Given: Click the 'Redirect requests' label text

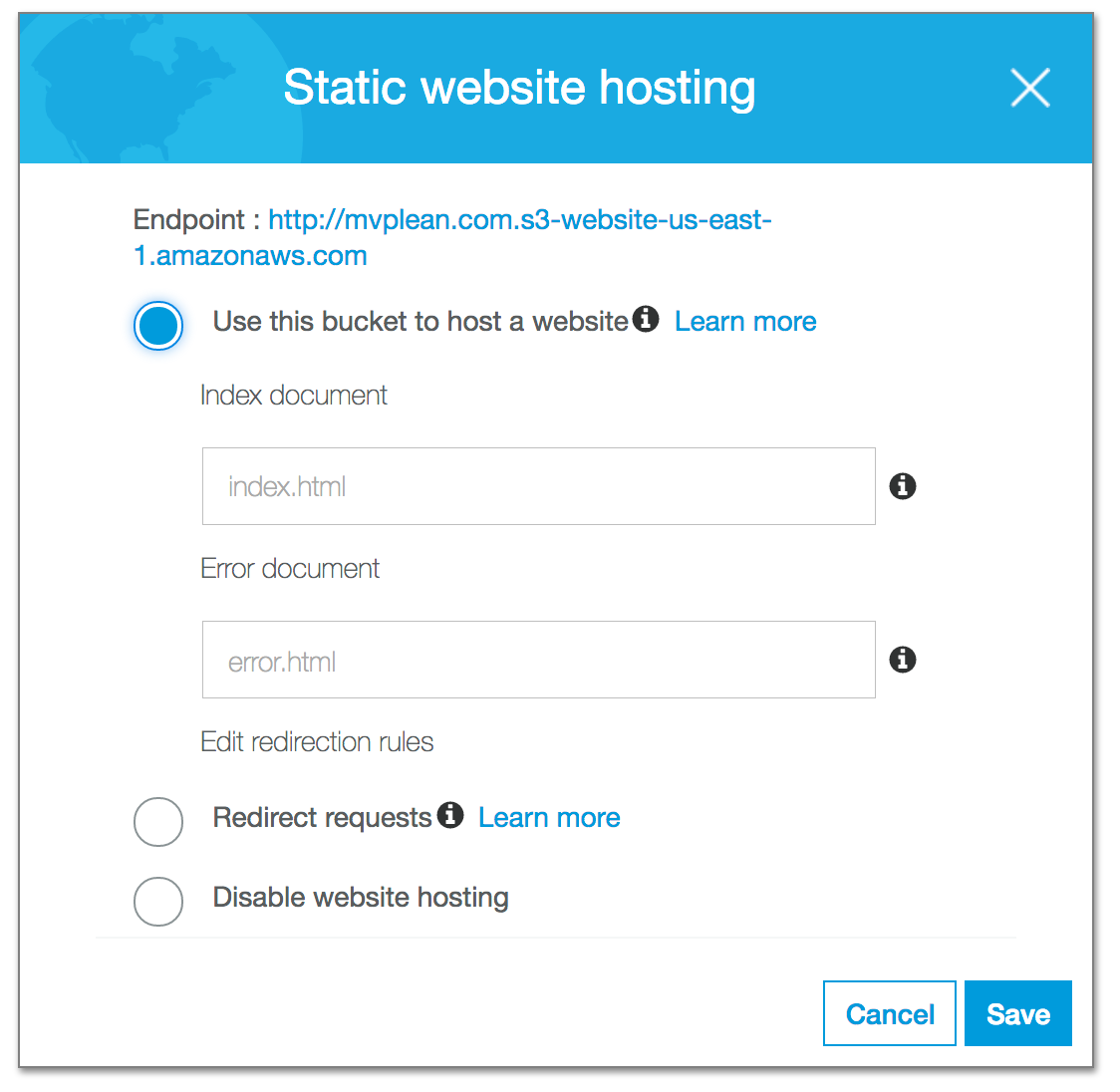Looking at the screenshot, I should (322, 818).
